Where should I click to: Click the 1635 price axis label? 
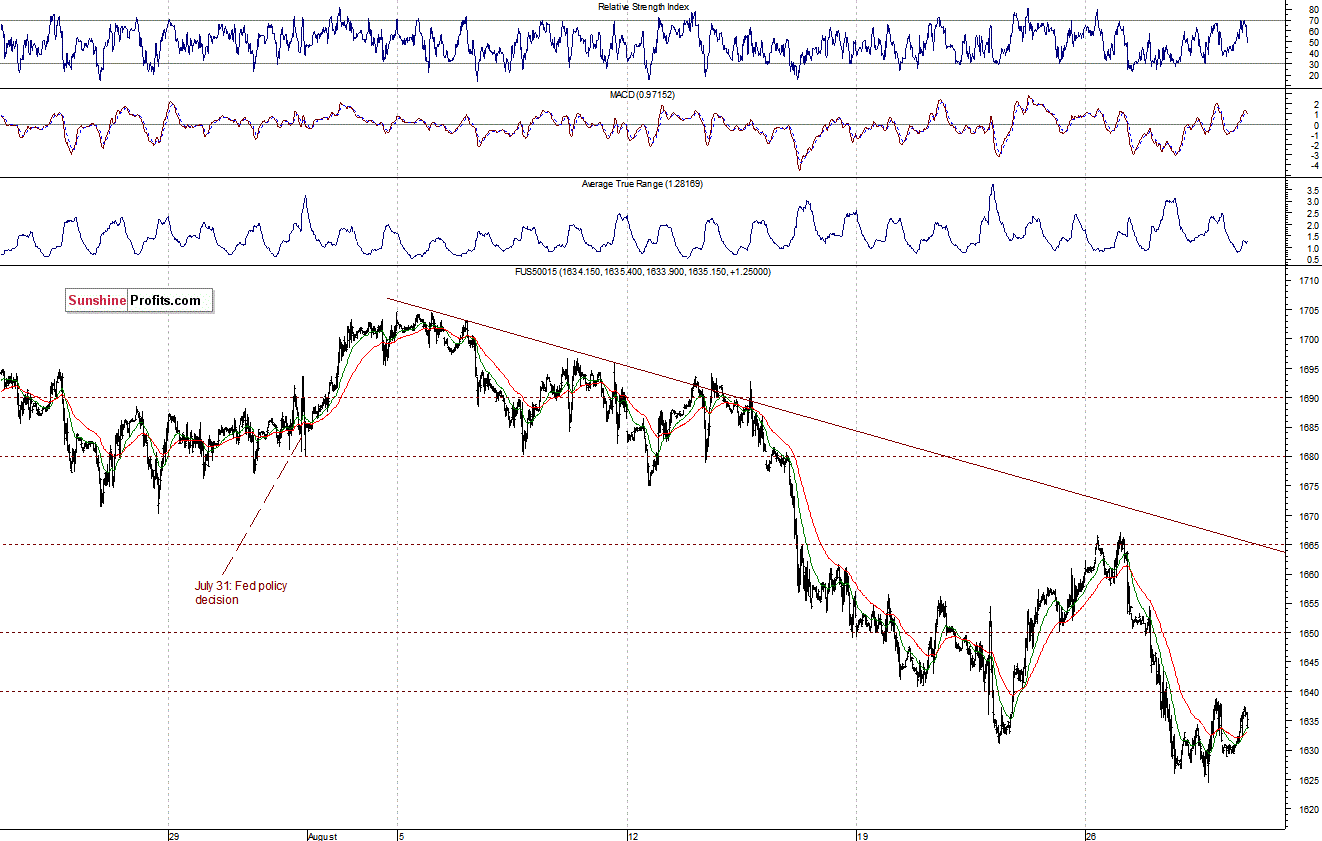tap(1309, 721)
